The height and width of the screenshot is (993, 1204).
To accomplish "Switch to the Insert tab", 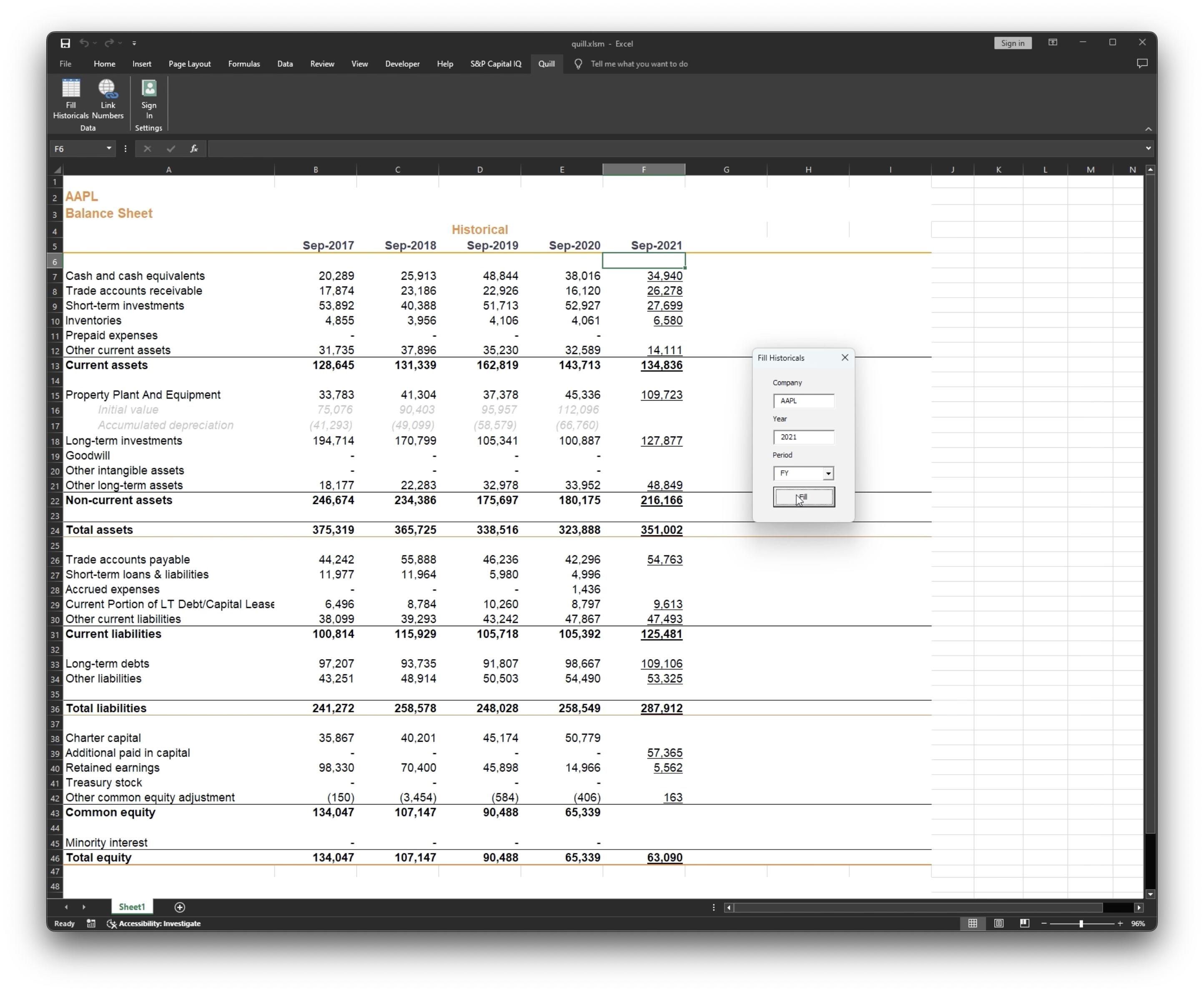I will pos(142,64).
